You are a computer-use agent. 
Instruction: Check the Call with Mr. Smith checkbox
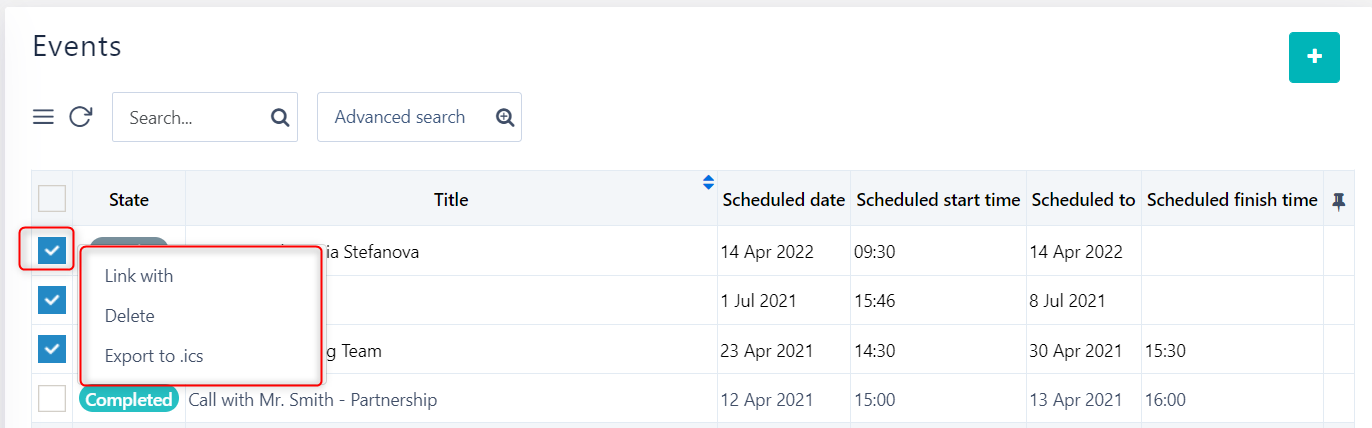point(52,399)
